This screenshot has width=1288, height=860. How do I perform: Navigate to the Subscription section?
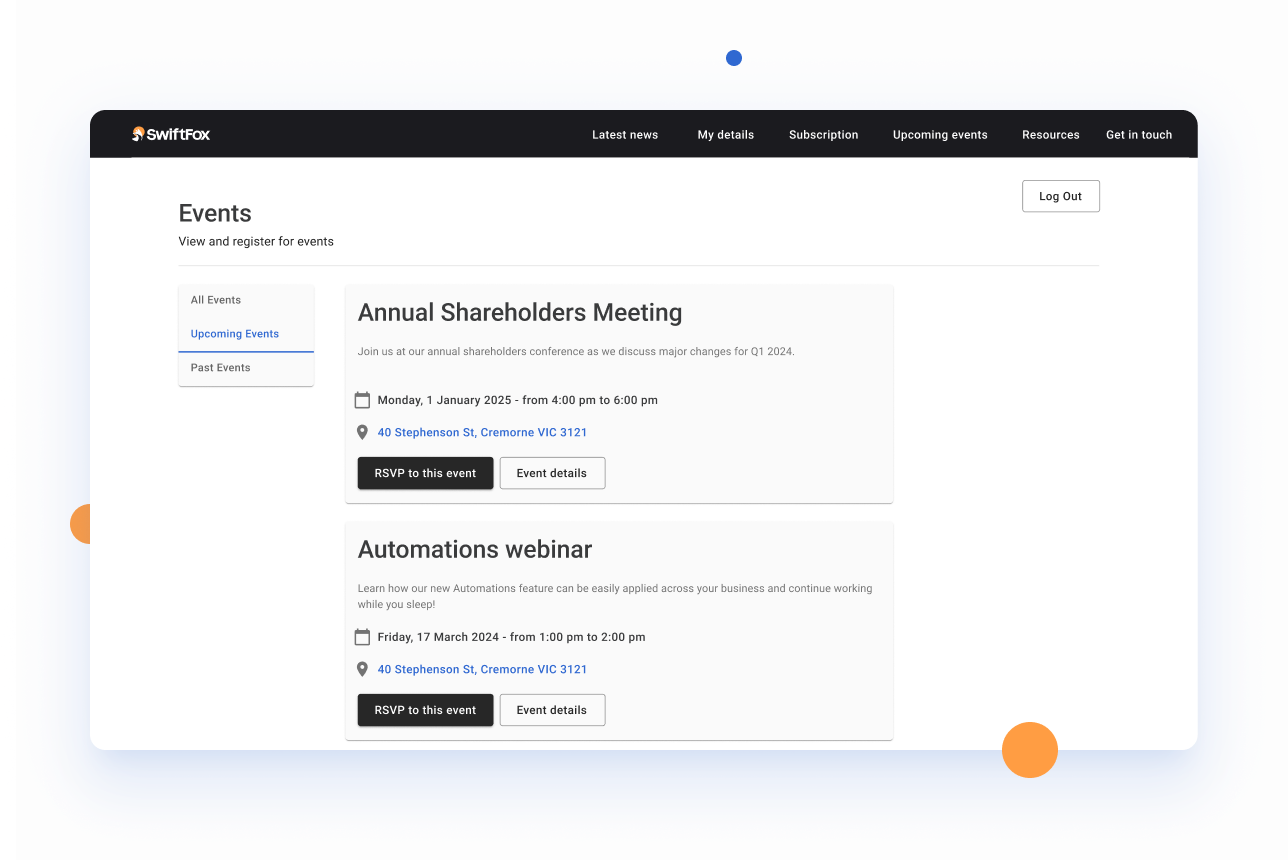[x=823, y=134]
